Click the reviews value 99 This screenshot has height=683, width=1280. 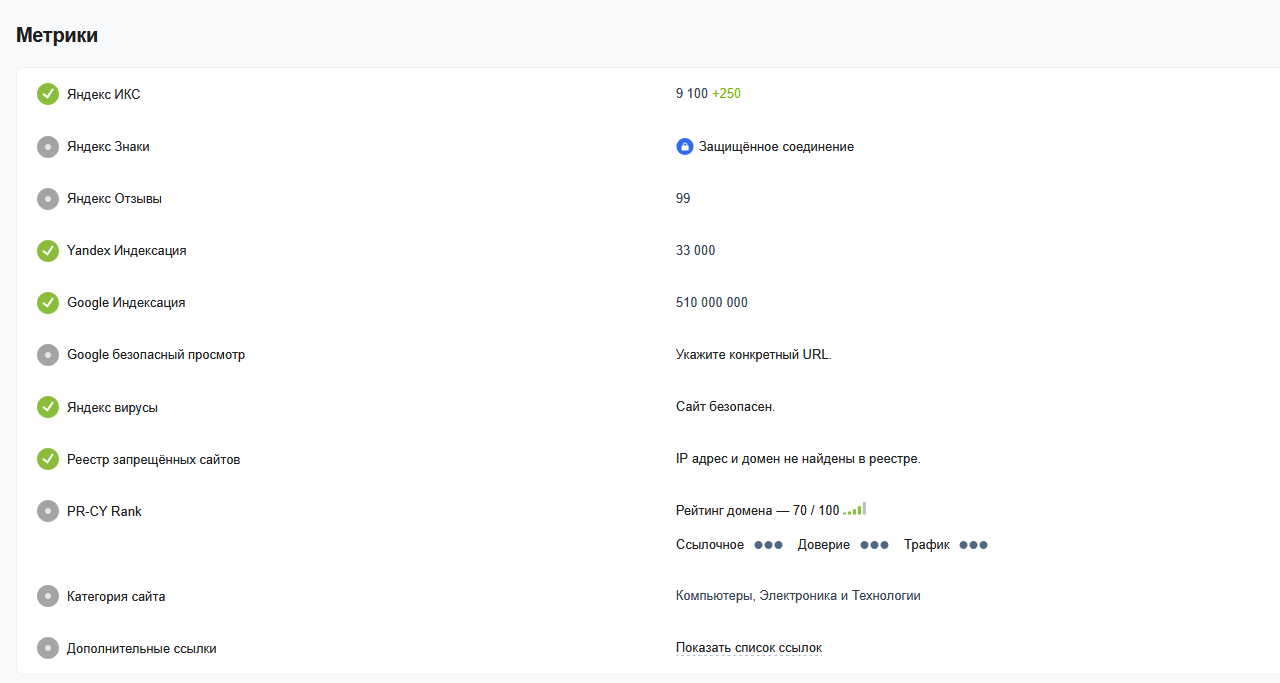tap(683, 199)
